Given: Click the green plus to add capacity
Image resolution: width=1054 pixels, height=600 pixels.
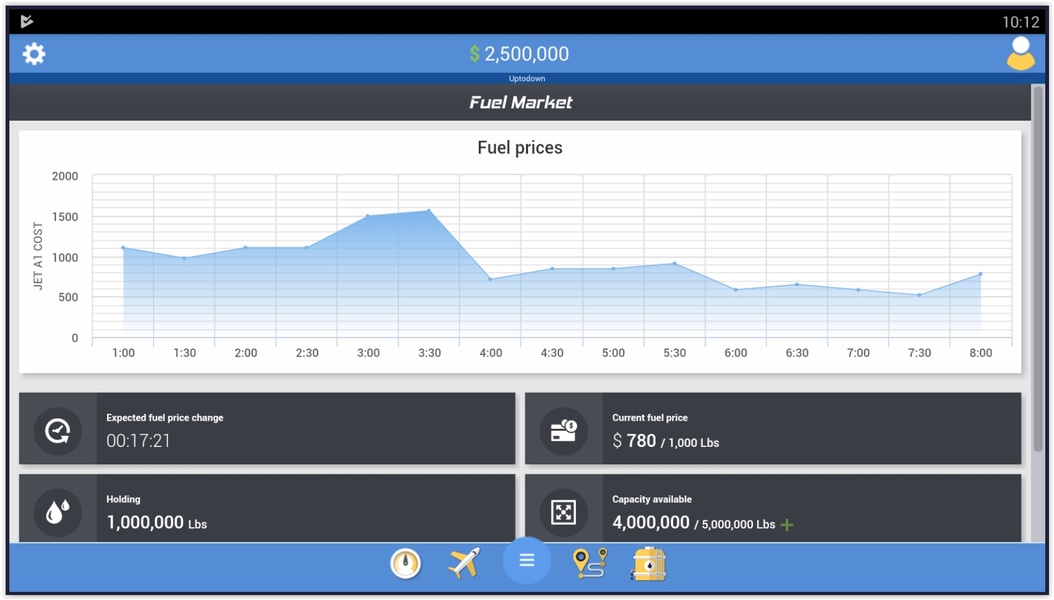Looking at the screenshot, I should (x=787, y=525).
